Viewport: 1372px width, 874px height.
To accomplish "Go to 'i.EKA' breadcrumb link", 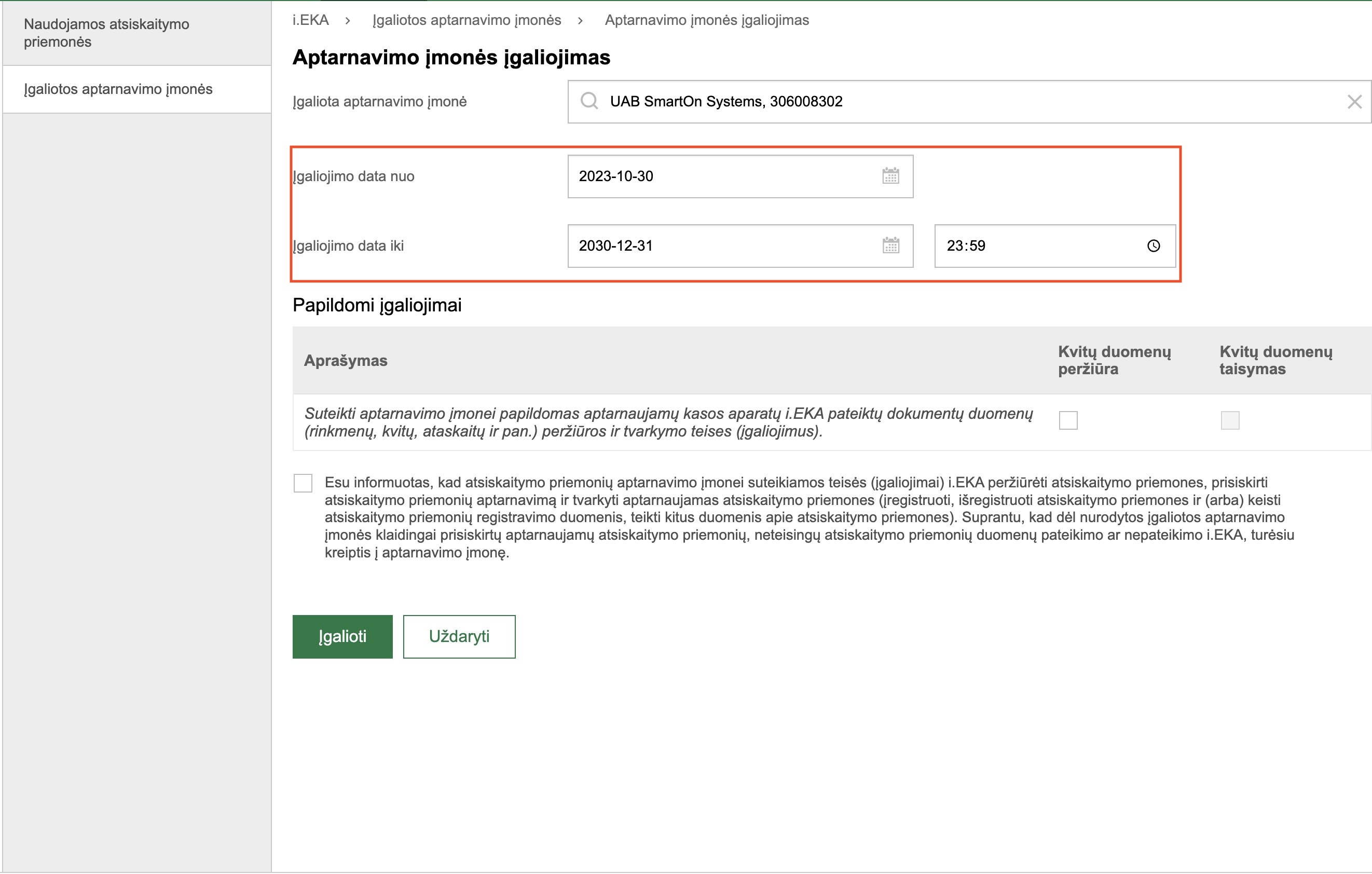I will tap(310, 21).
